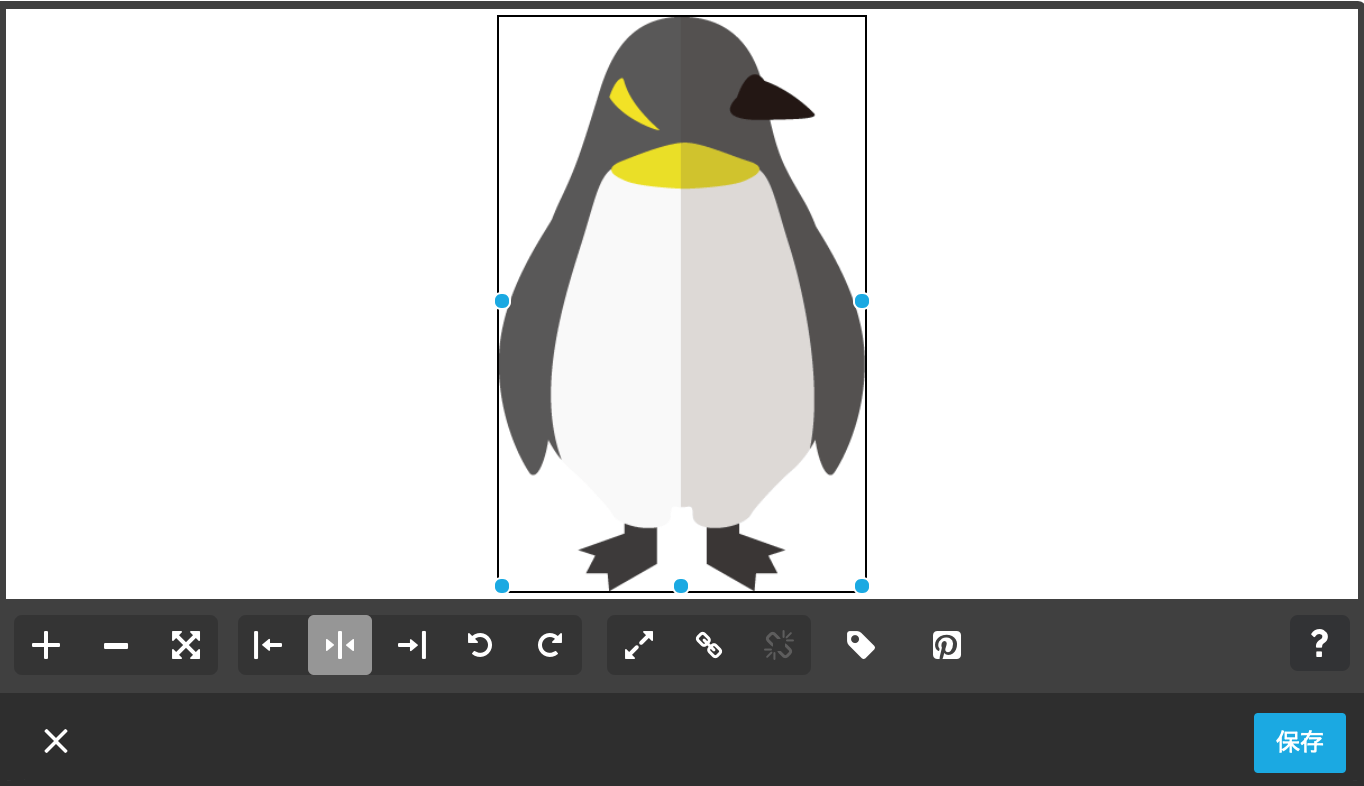Click the left middle resize handle
The height and width of the screenshot is (786, 1364).
502,301
